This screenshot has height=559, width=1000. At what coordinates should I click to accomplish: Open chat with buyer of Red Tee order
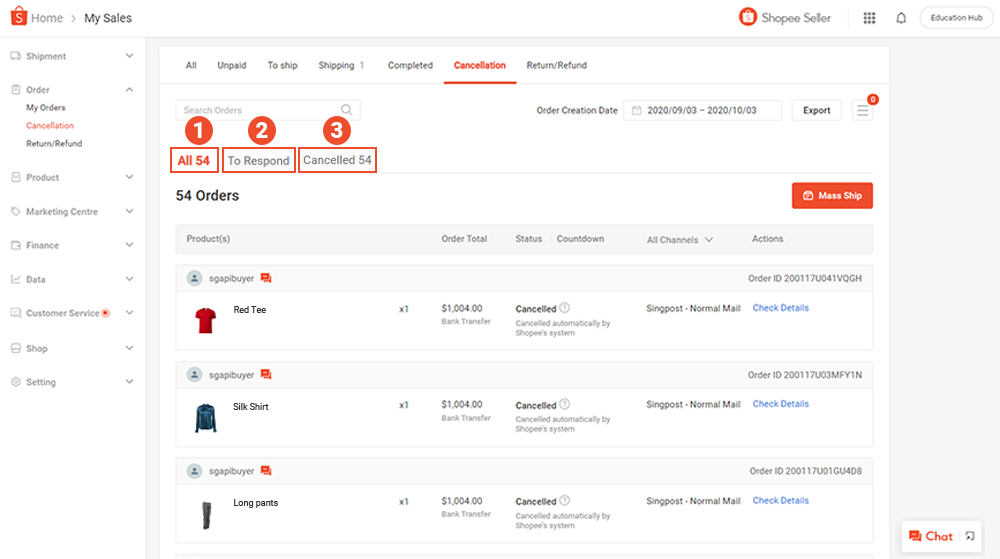[266, 278]
